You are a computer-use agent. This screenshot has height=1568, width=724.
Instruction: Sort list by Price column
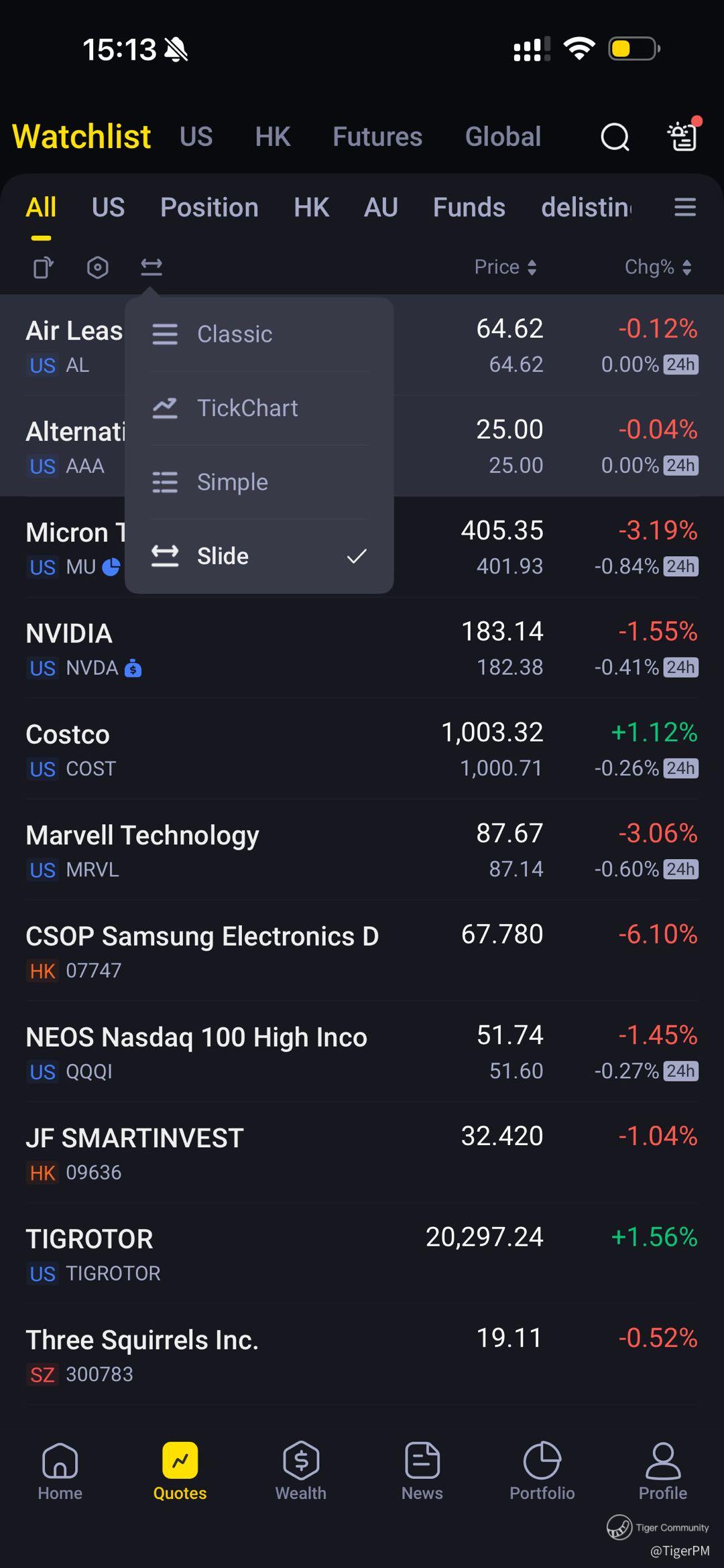coord(505,267)
